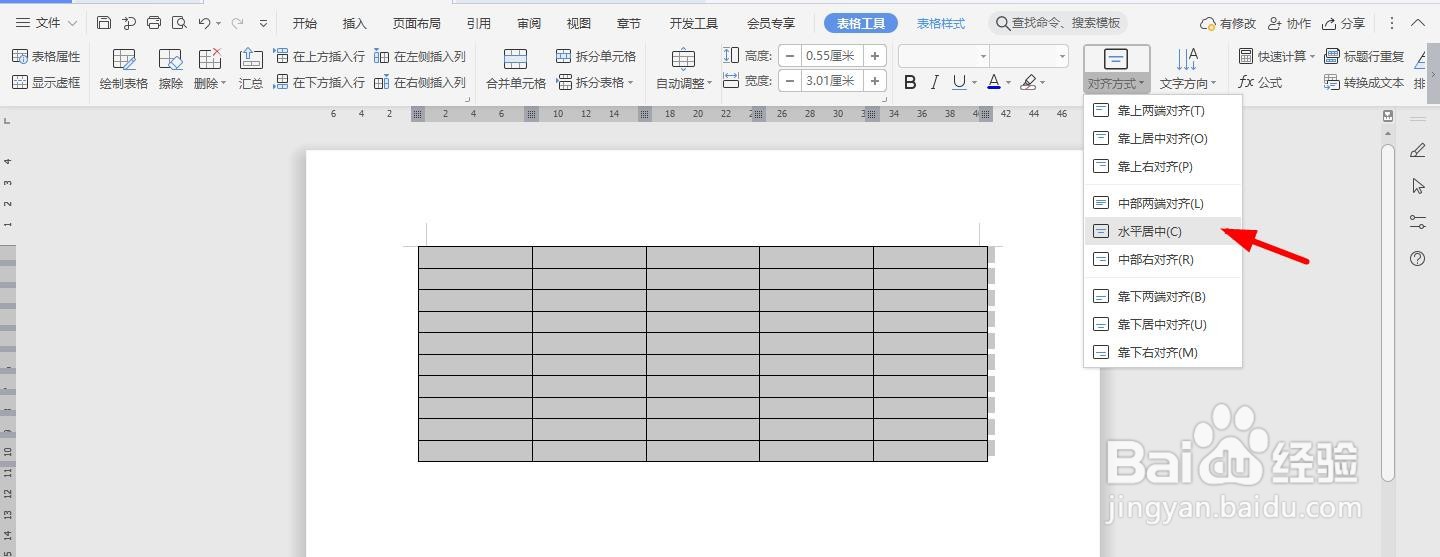This screenshot has height=557, width=1440.
Task: Select align middle justified (中部两端对齐)
Action: pyautogui.click(x=1163, y=204)
